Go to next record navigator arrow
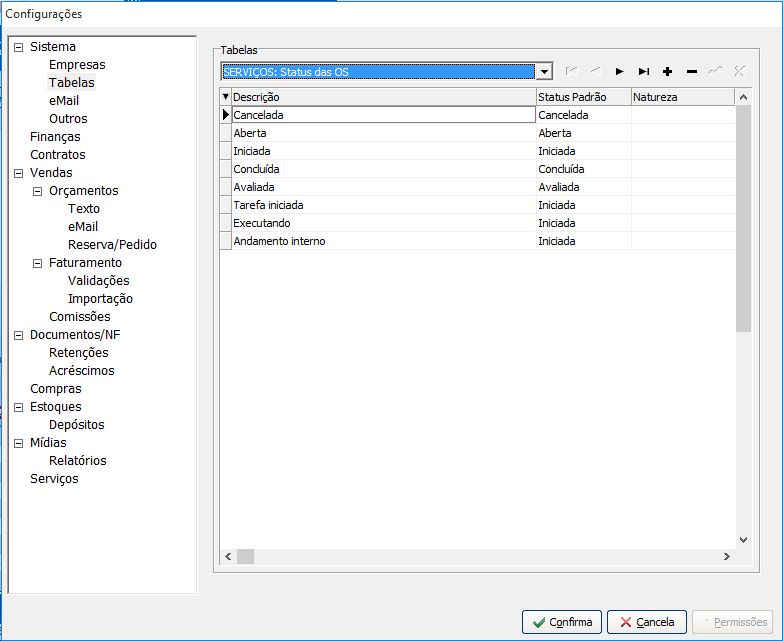Viewport: 783px width, 641px height. (619, 71)
